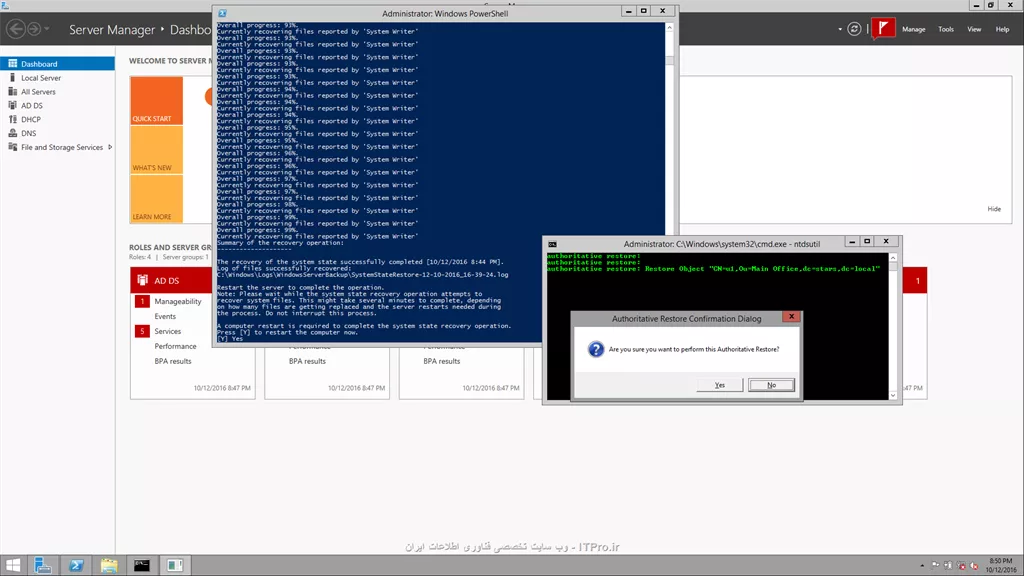The height and width of the screenshot is (576, 1024).
Task: Click the DNS sidebar icon
Action: 12,133
